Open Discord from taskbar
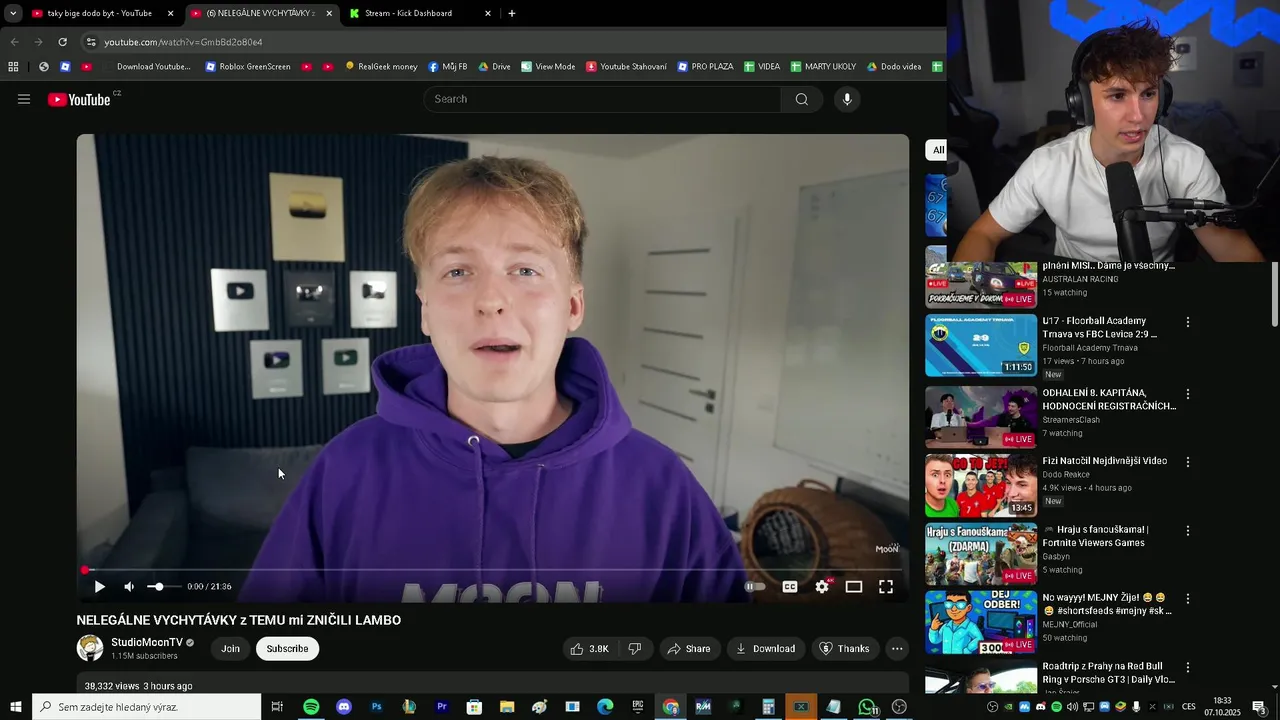Screen dimensions: 1280x720 tap(344, 707)
